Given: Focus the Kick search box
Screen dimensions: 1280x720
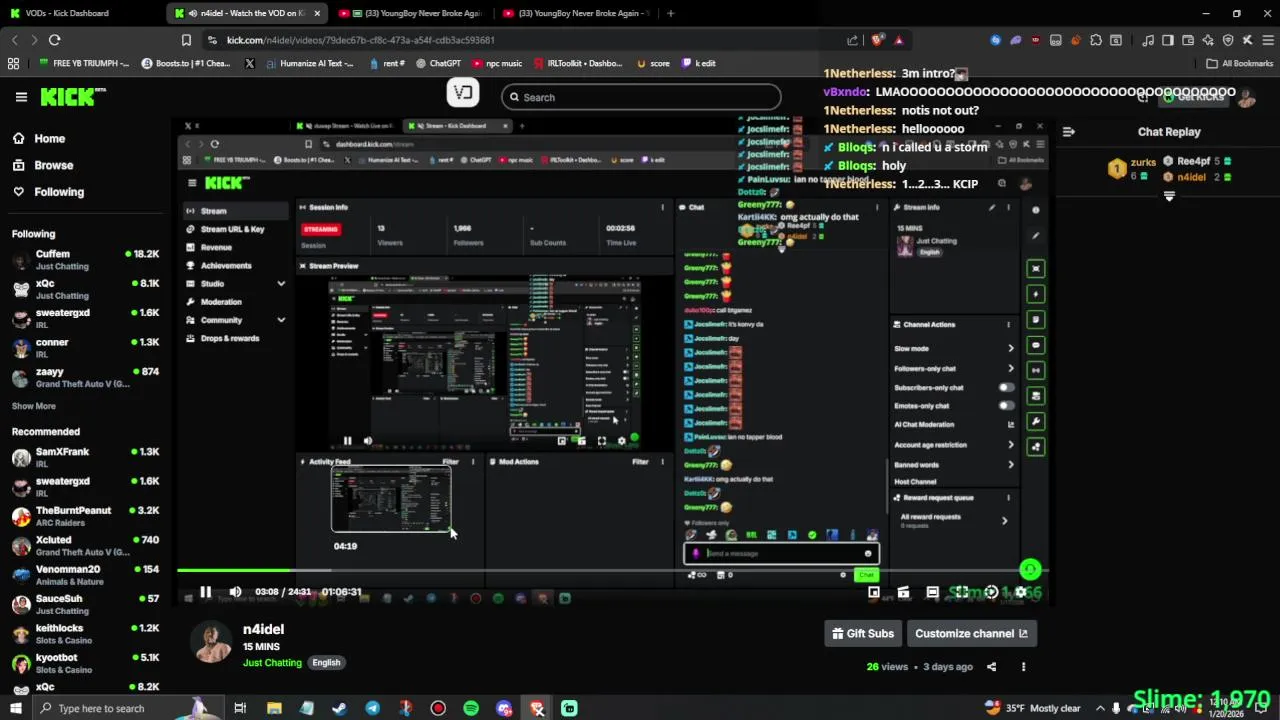Looking at the screenshot, I should point(641,97).
